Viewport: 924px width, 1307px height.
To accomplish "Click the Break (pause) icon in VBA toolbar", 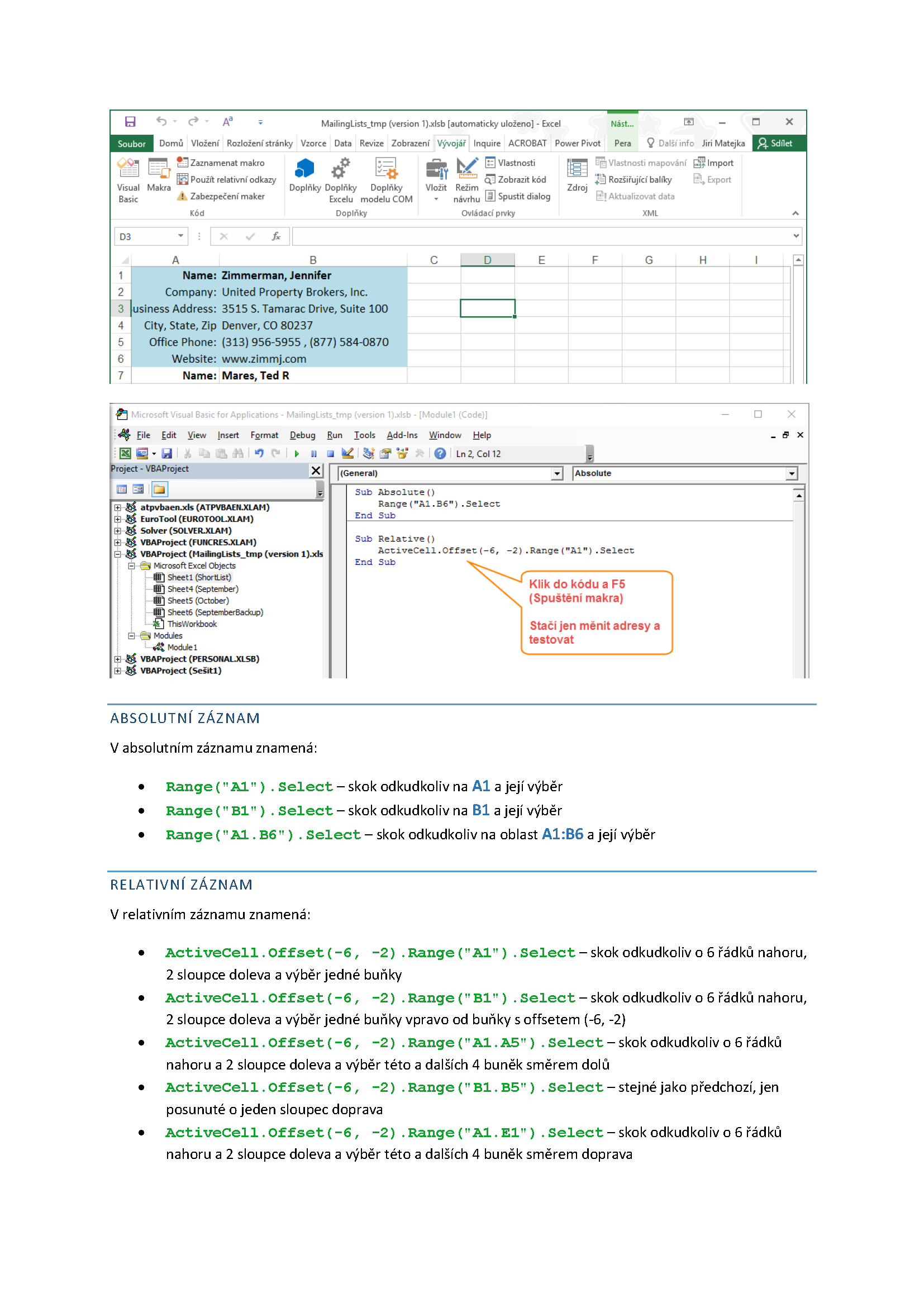I will [313, 454].
